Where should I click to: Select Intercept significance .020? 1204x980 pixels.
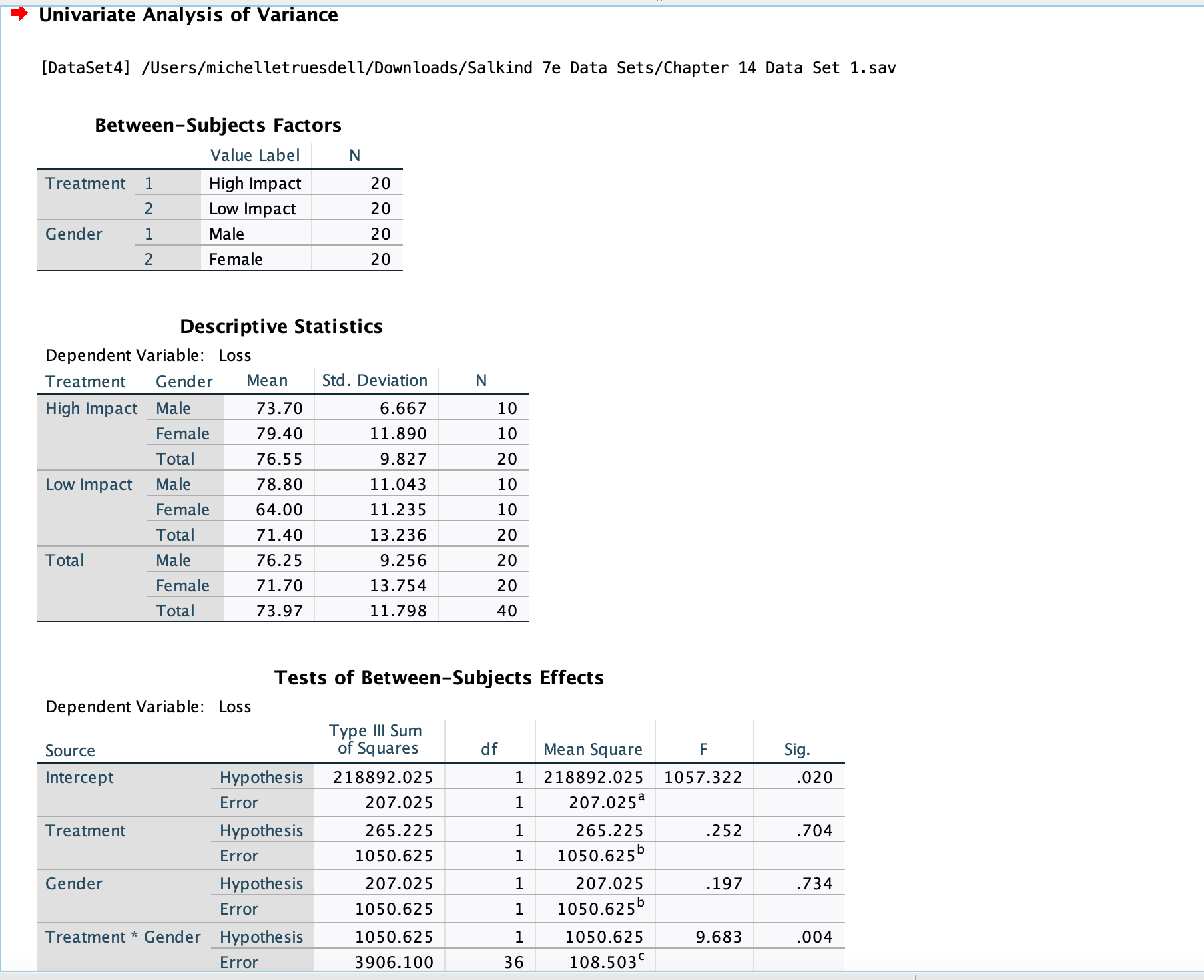click(x=814, y=777)
